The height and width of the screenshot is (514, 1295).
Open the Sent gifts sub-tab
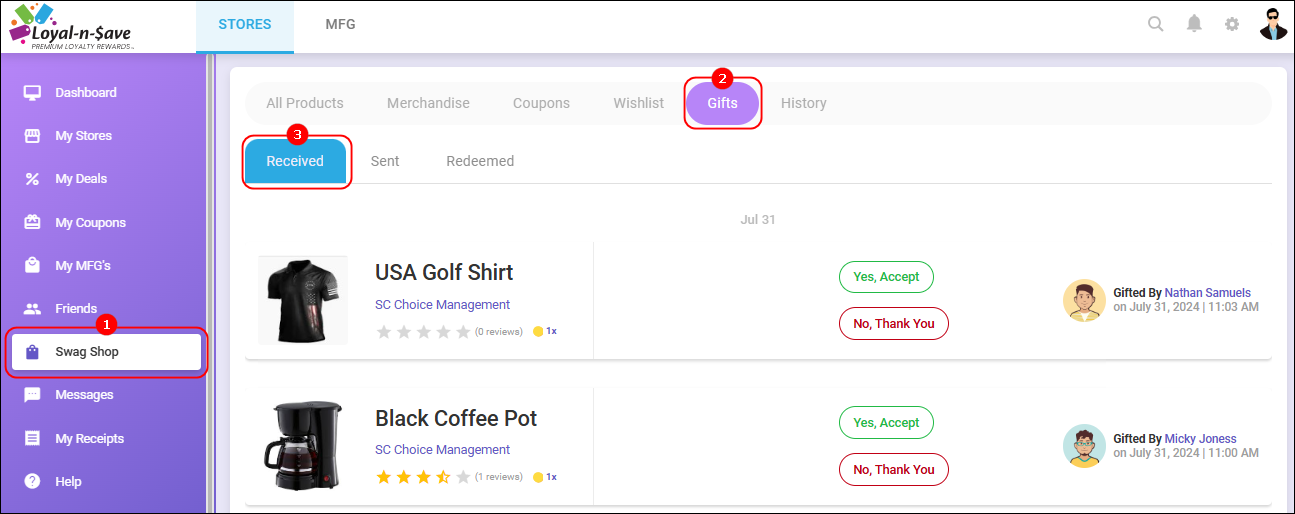(x=385, y=161)
